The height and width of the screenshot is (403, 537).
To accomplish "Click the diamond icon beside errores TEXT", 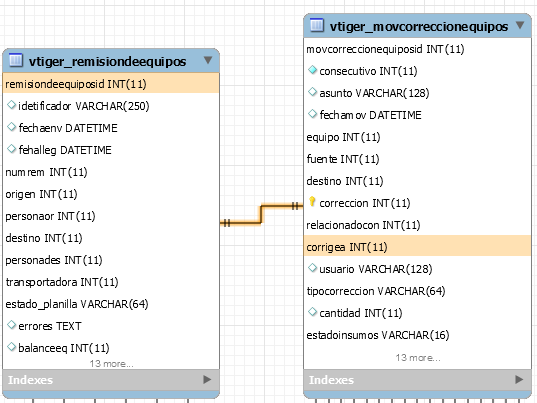I will 11,325.
